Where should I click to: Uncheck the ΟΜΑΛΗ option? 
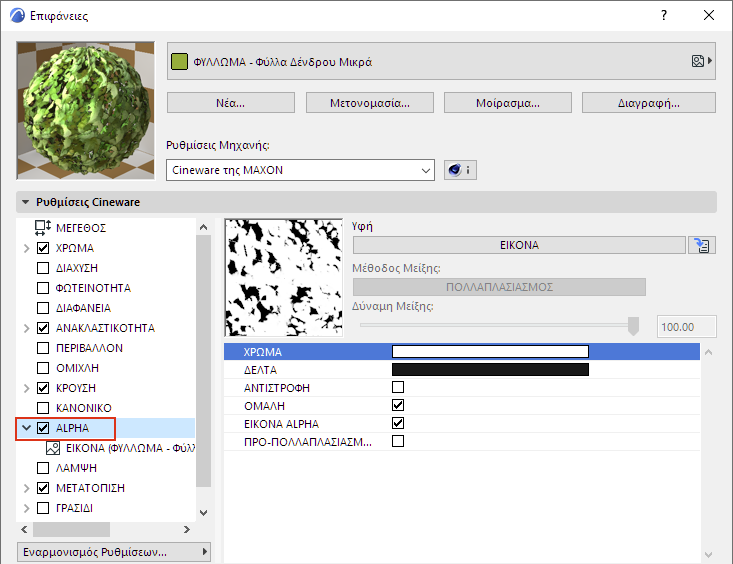398,405
